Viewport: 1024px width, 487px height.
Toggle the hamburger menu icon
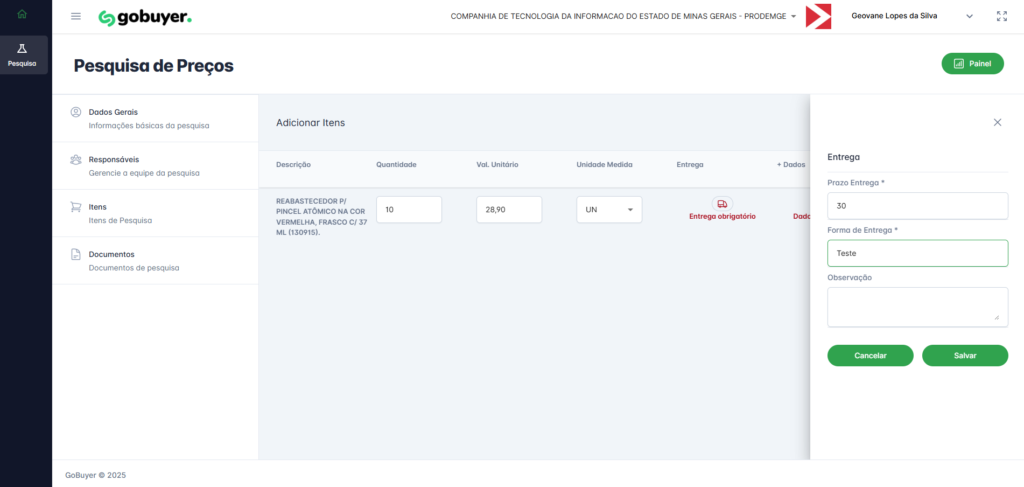76,17
